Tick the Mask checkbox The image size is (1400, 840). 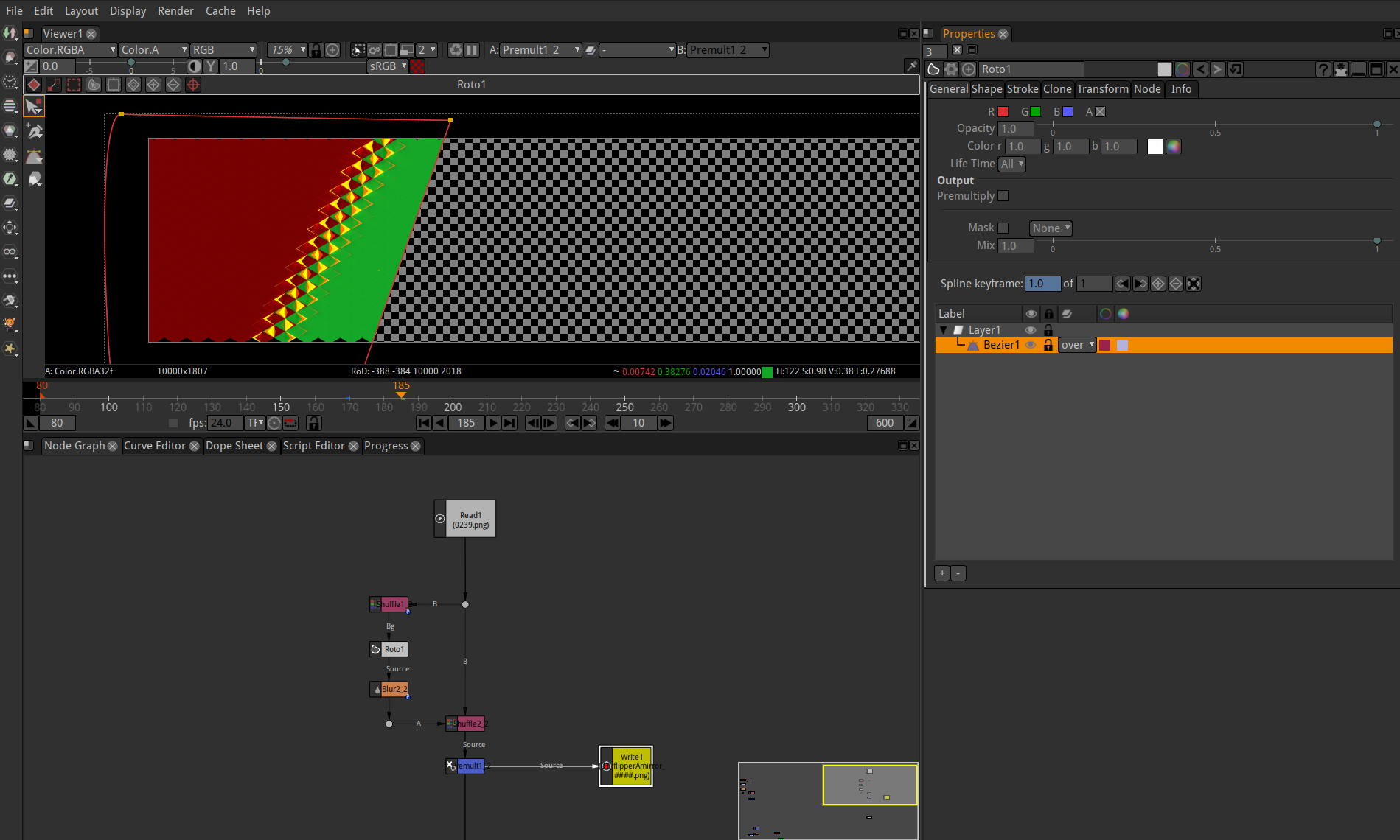coord(1003,228)
